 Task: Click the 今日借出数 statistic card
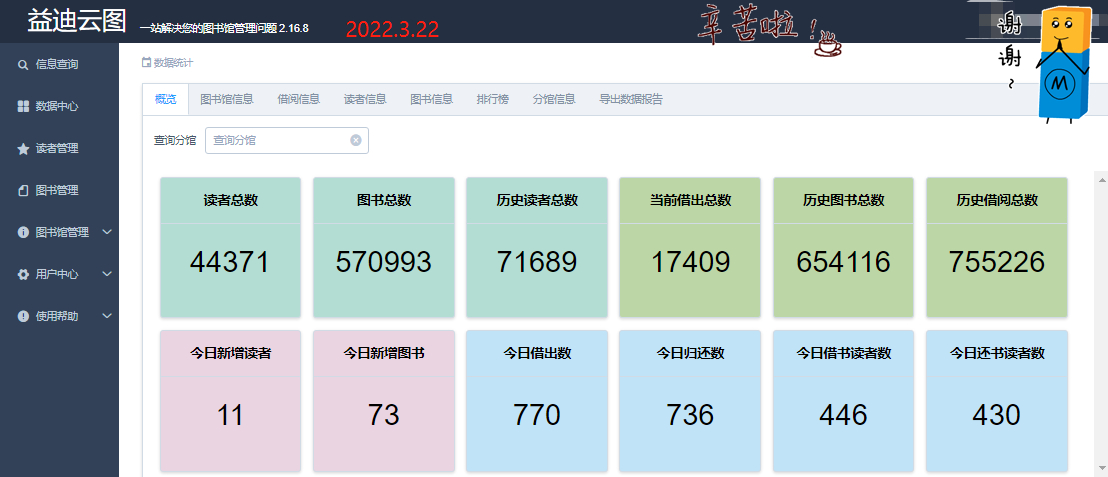click(537, 400)
